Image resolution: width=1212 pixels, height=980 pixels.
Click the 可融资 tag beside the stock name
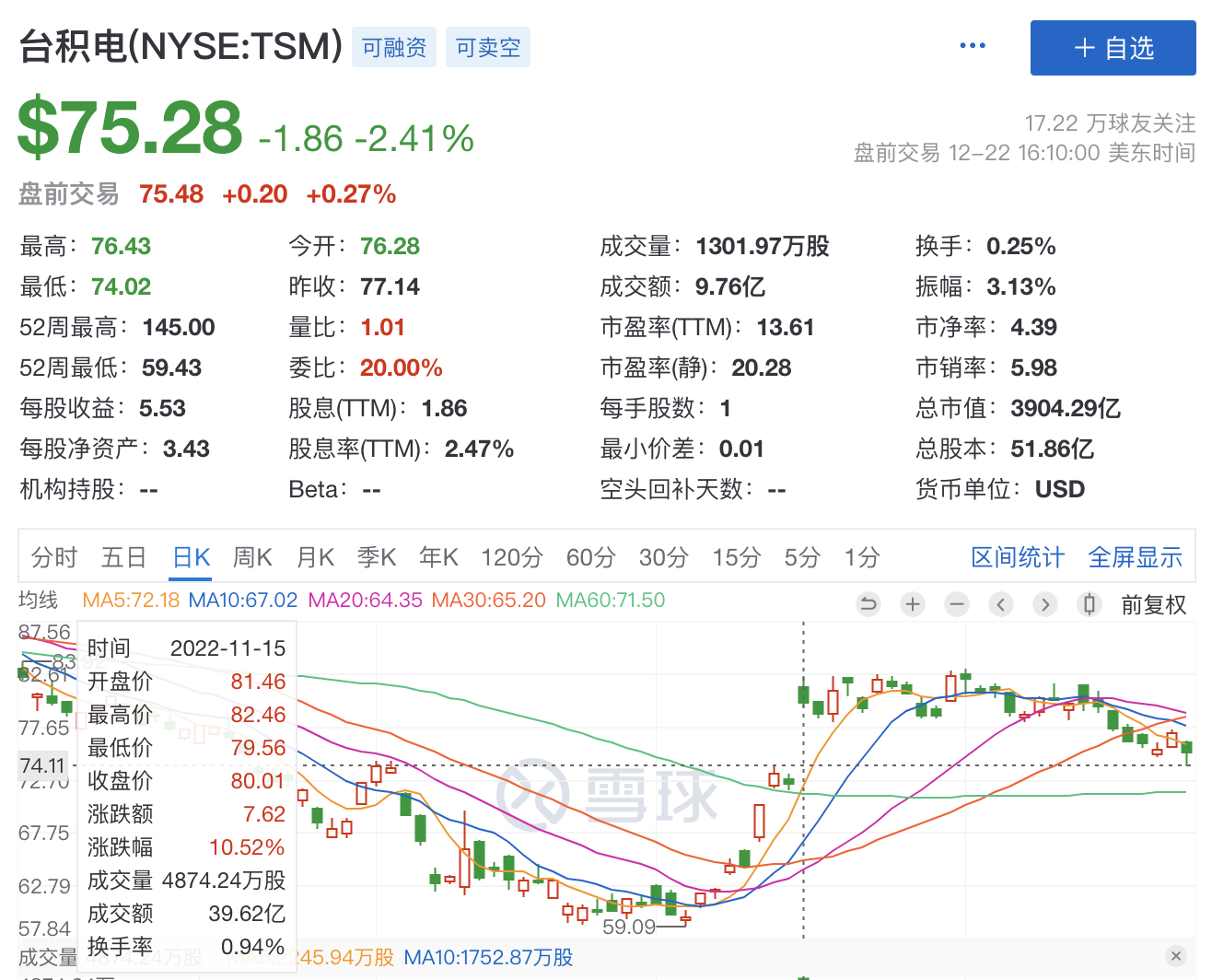coord(394,47)
